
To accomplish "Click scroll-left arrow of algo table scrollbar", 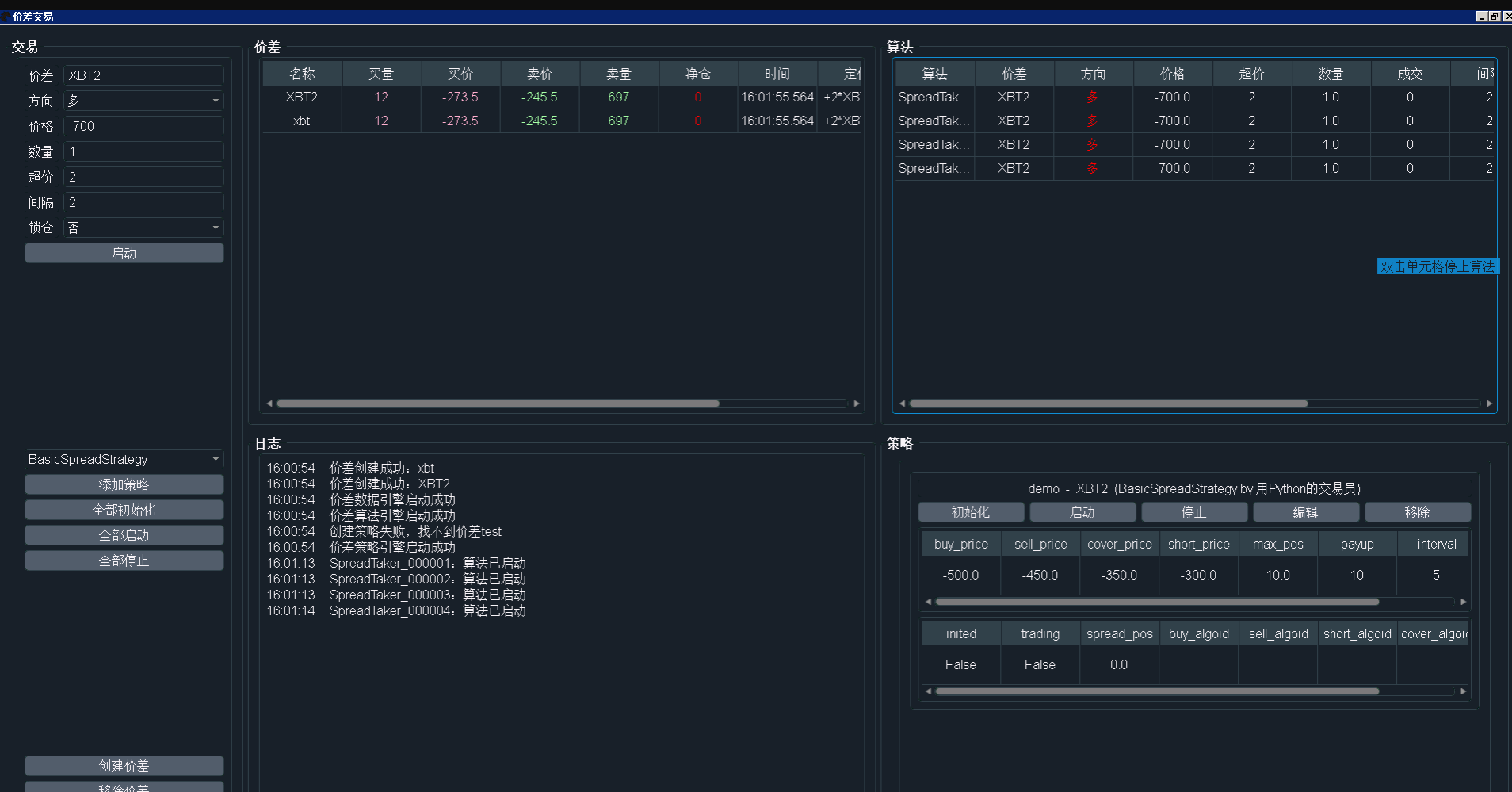I will point(902,404).
